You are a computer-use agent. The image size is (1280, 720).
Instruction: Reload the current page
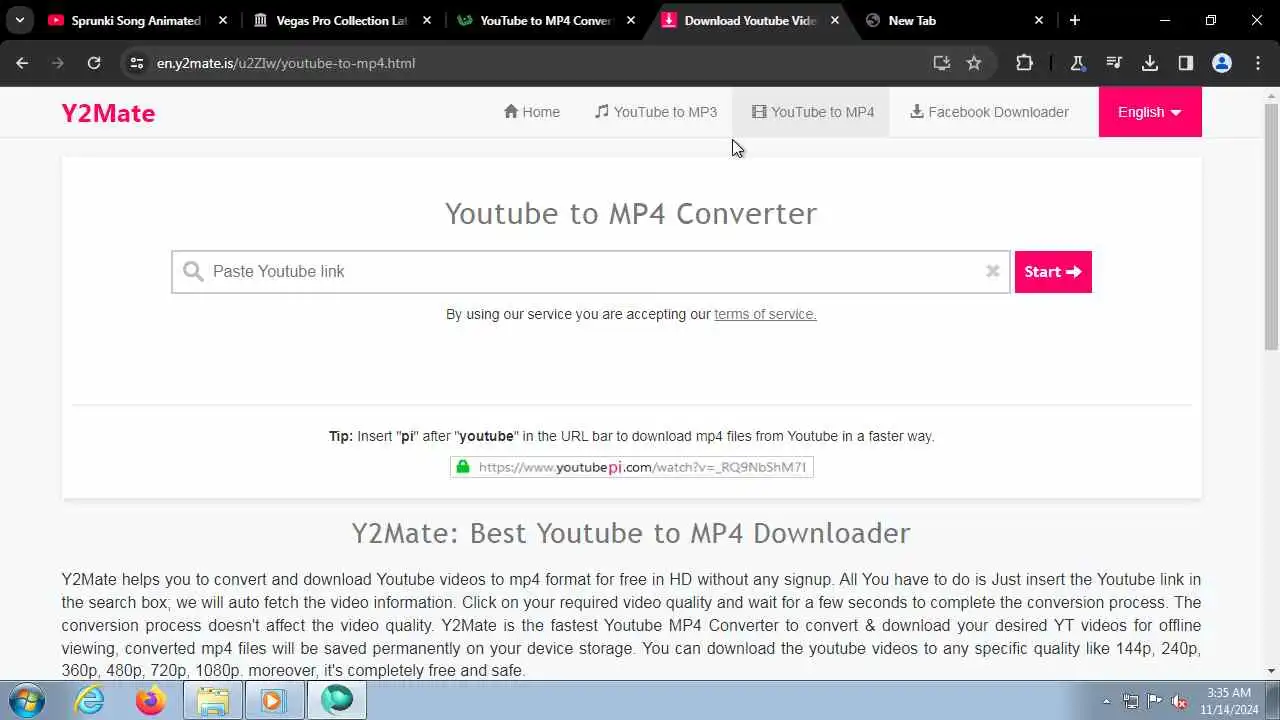[94, 63]
